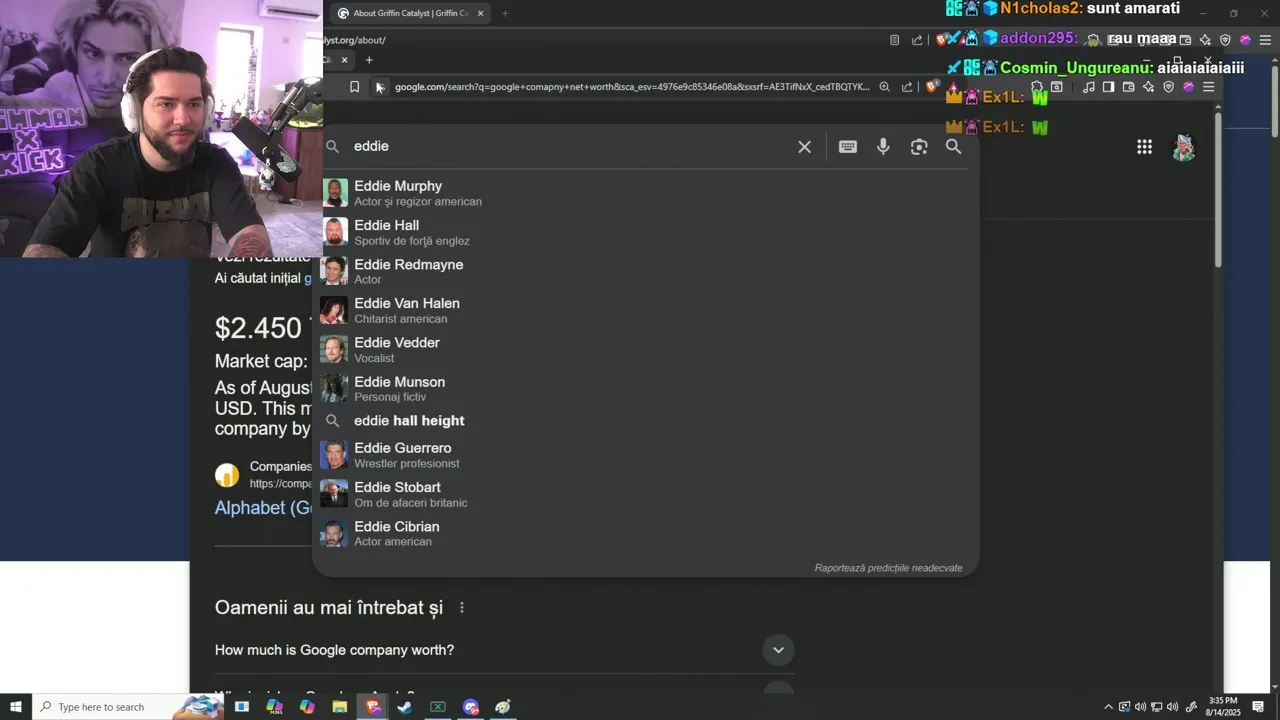Select the Eddie Stobart suggestion
Screen dimensions: 1280x720
click(x=645, y=494)
